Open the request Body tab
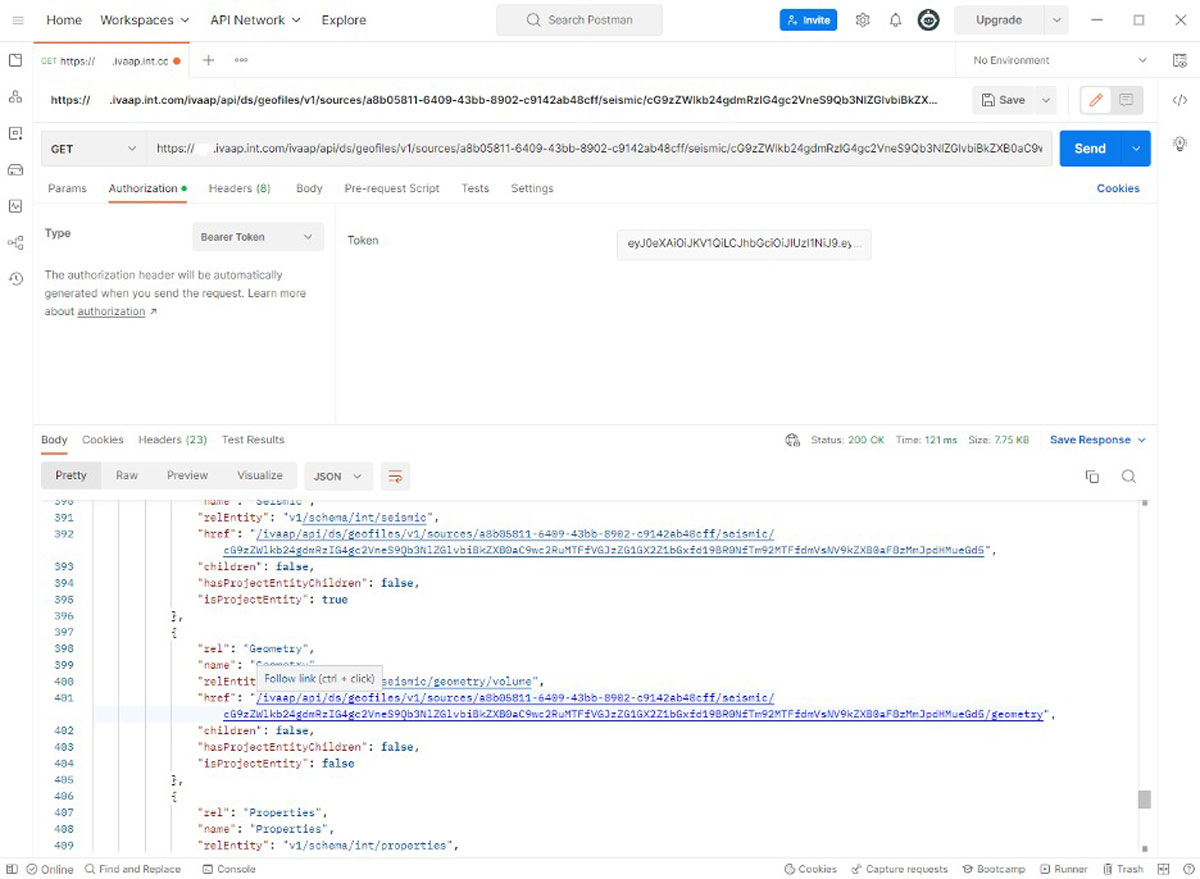 point(309,188)
